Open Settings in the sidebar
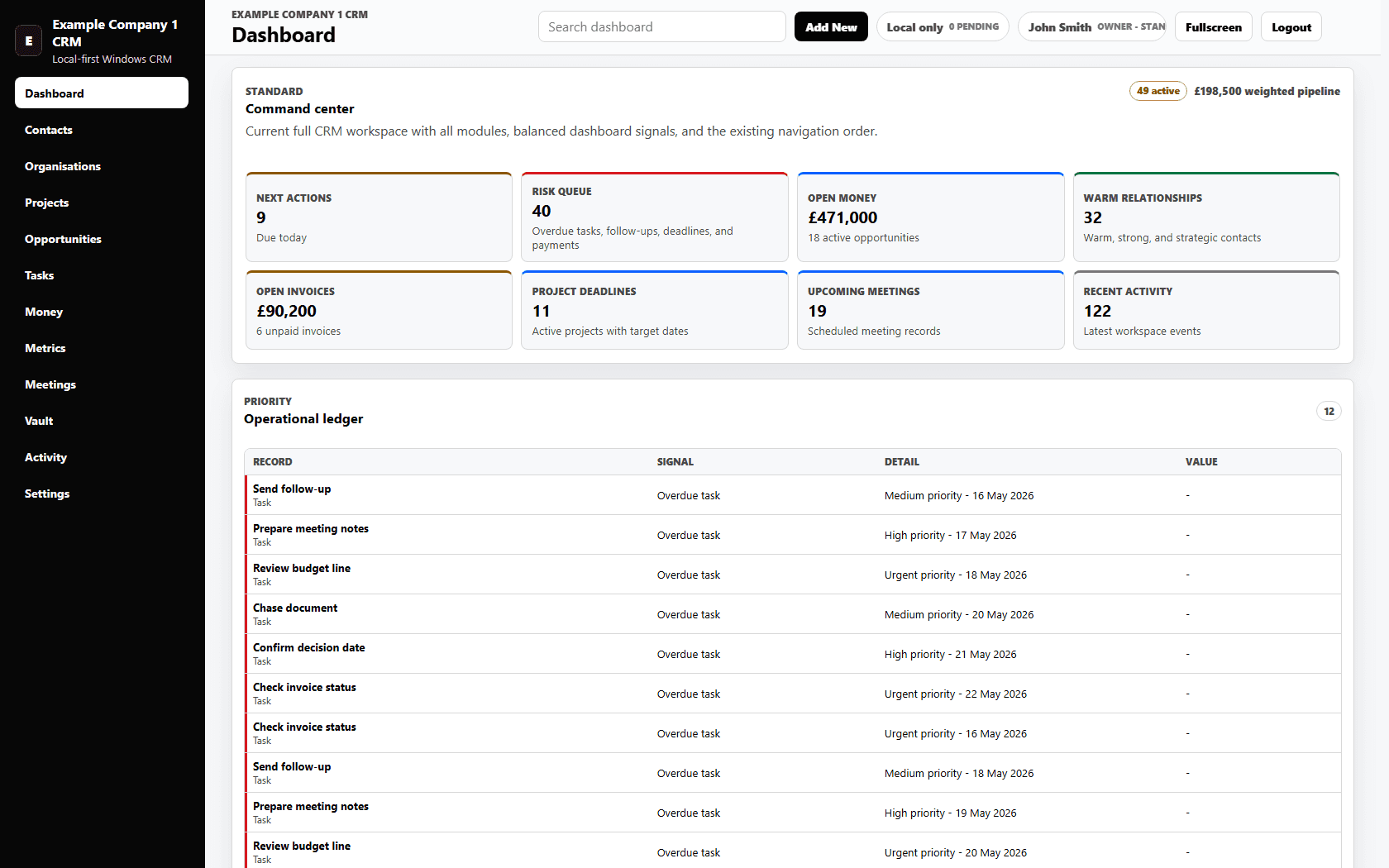1389x868 pixels. click(102, 494)
